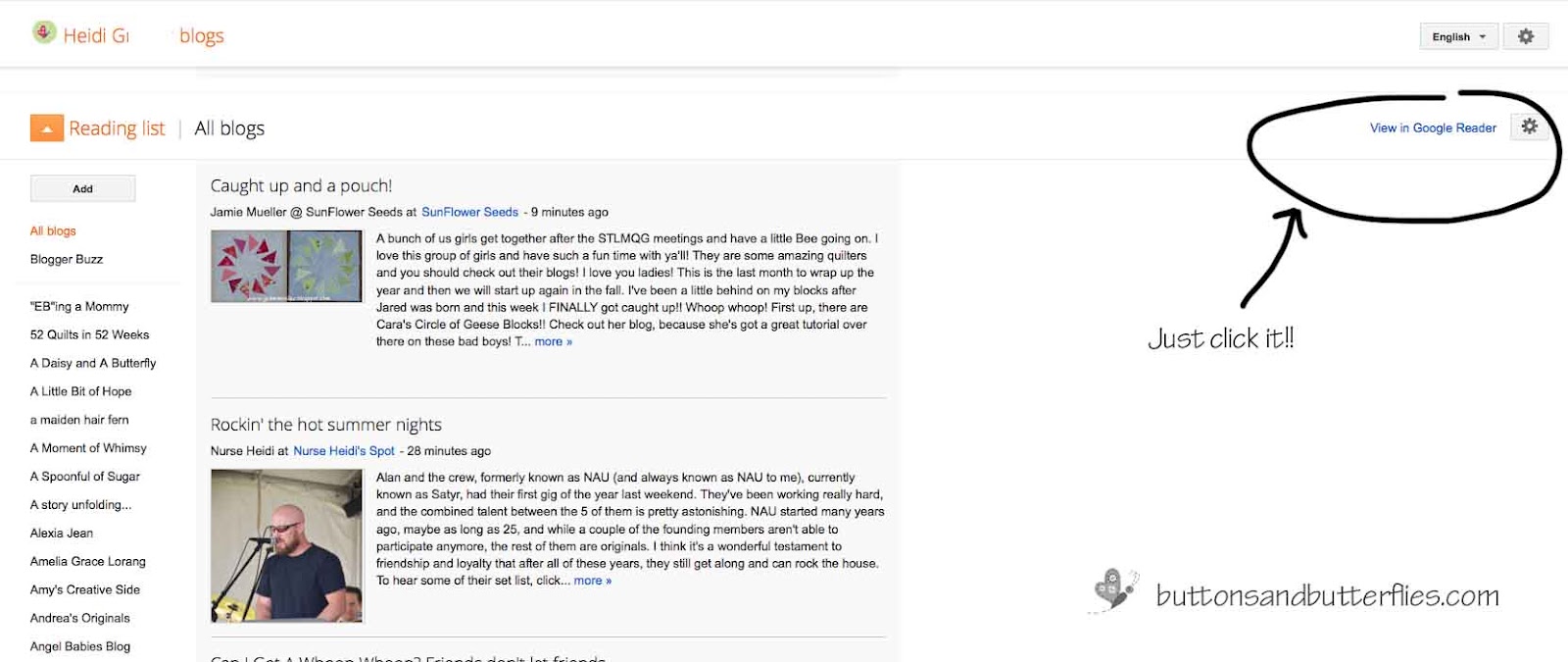Screen dimensions: 1568x662
Task: Open Angel Babies Blog from the sidebar
Action: pyautogui.click(x=81, y=646)
